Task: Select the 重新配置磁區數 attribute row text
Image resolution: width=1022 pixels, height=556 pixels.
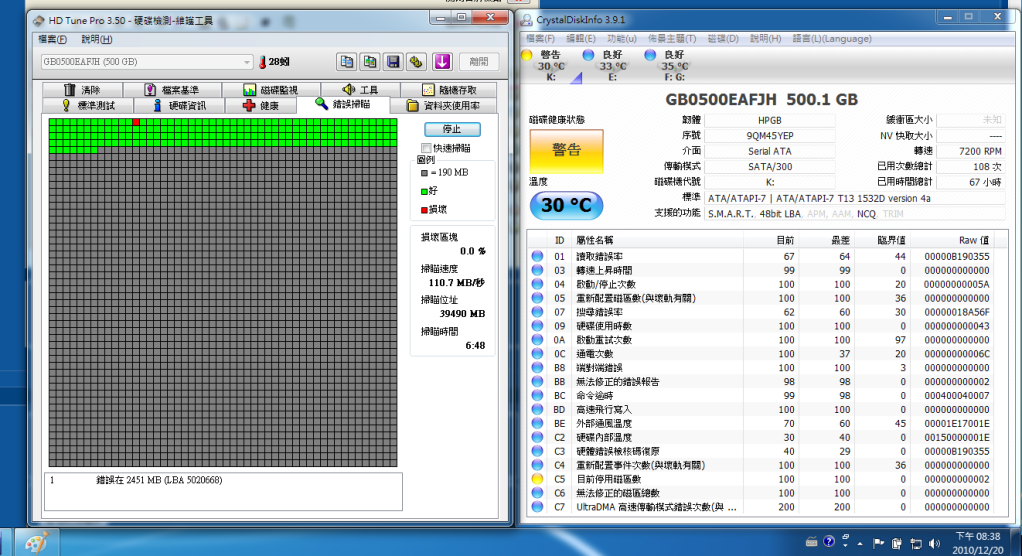Action: click(x=635, y=298)
